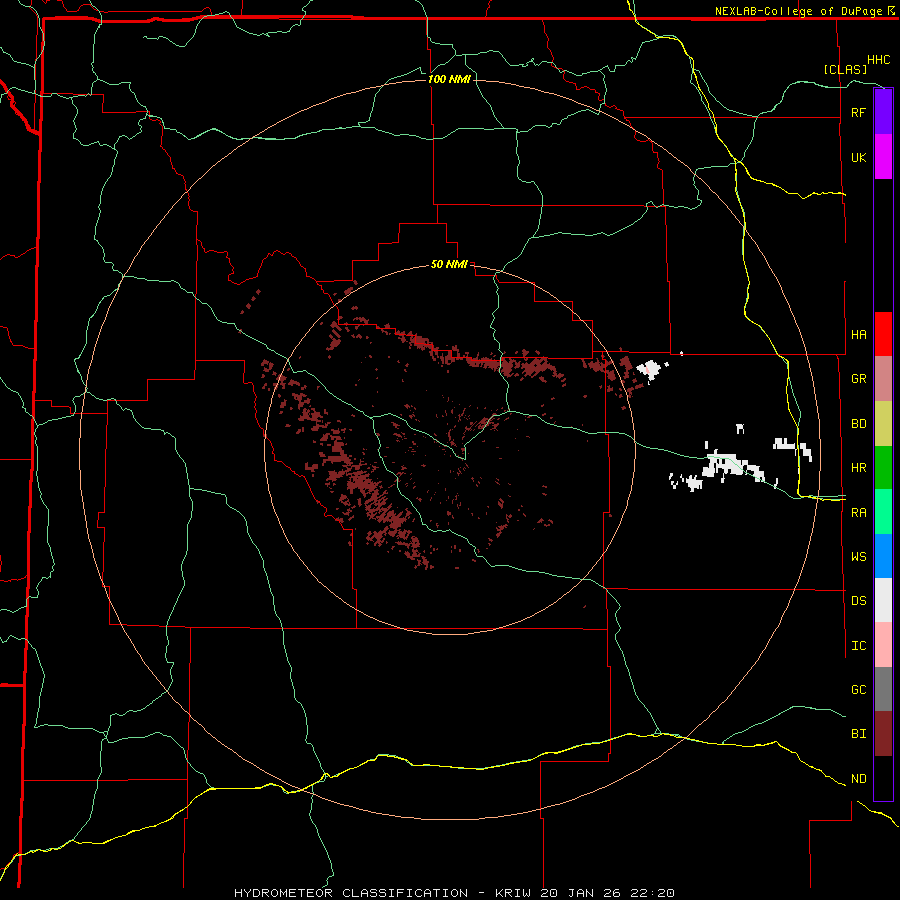Click the GR salmon legend swatch
Image resolution: width=900 pixels, height=900 pixels.
click(883, 378)
